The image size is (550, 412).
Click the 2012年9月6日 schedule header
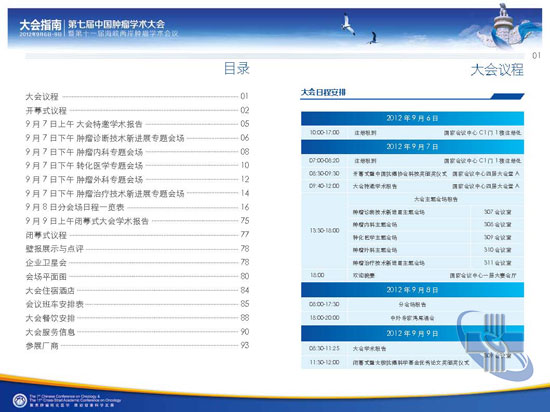[x=412, y=119]
